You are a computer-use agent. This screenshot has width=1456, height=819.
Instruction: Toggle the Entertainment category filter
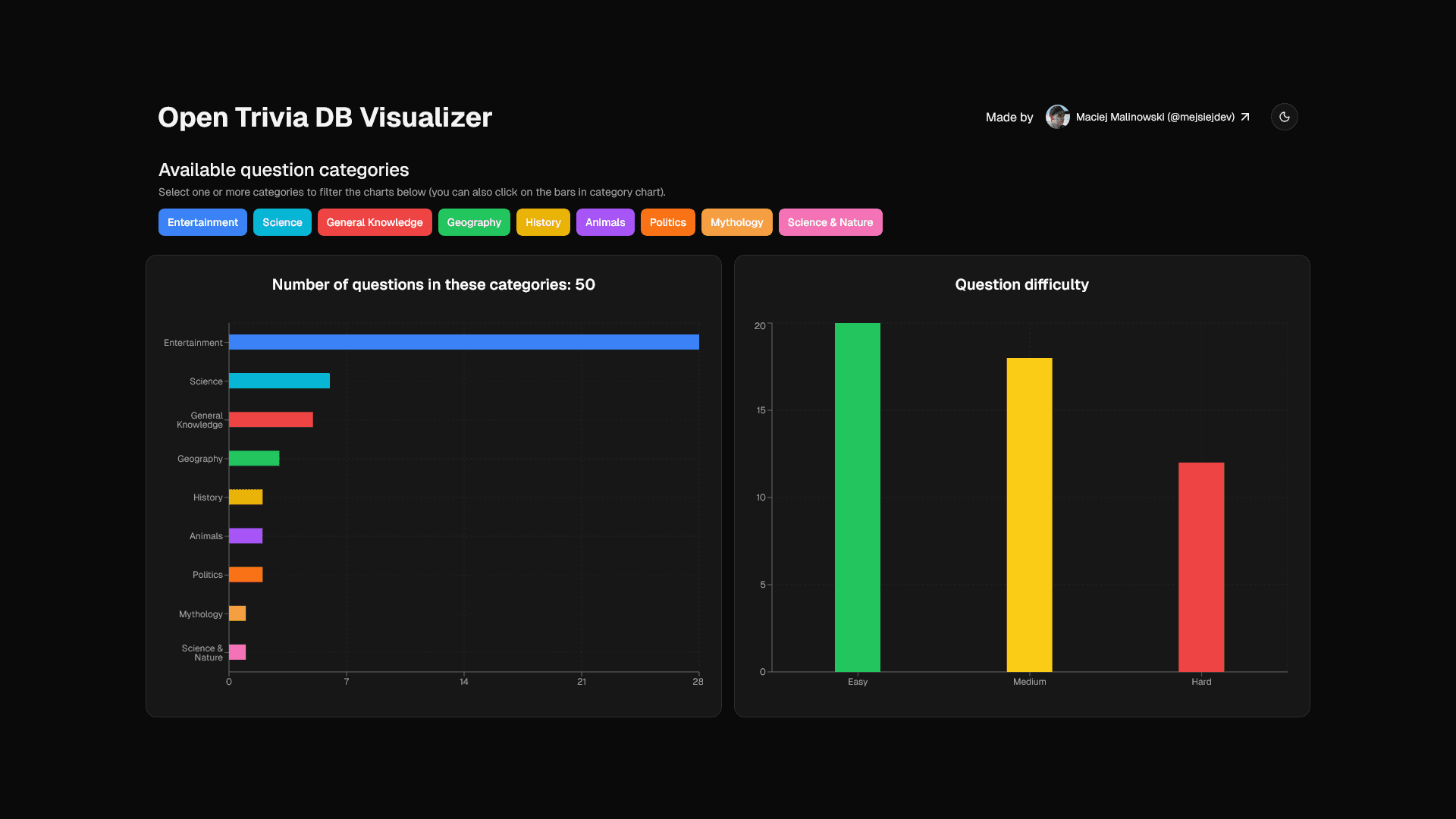click(x=202, y=222)
